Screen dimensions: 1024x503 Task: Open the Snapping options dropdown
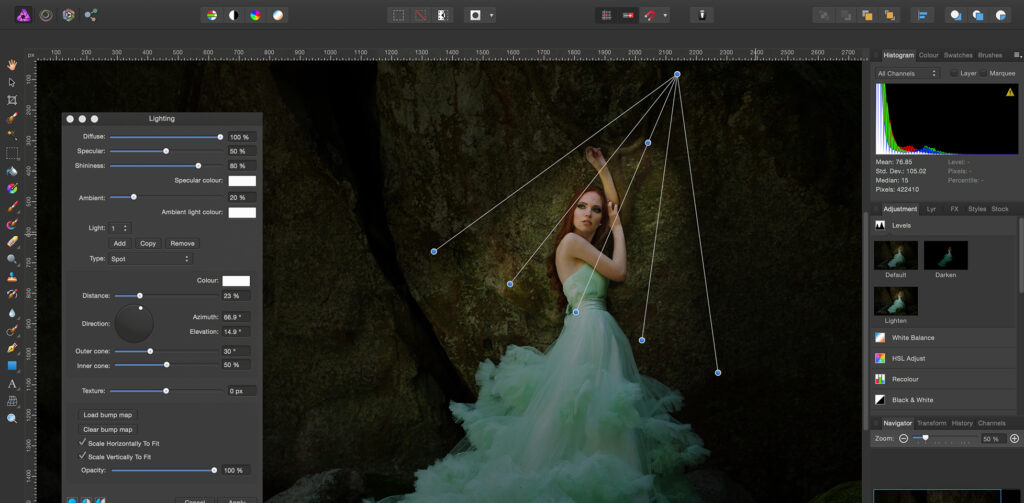click(x=665, y=15)
